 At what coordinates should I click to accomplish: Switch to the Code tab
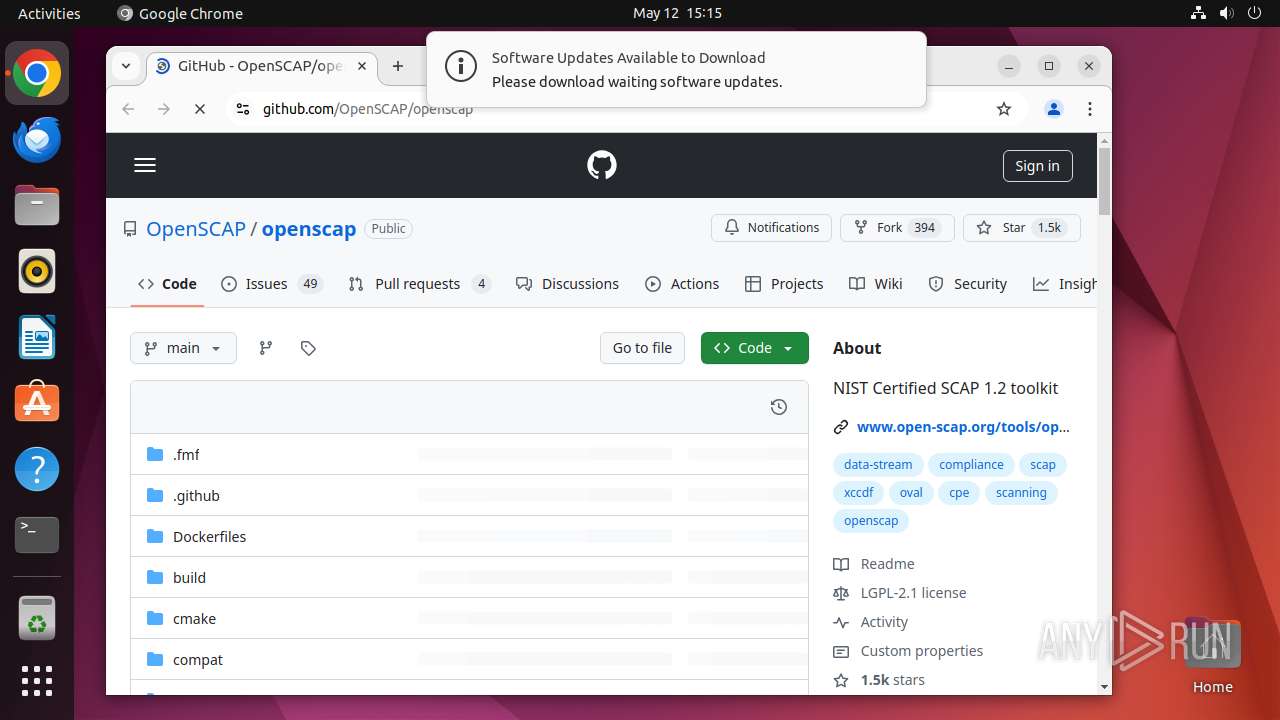167,284
